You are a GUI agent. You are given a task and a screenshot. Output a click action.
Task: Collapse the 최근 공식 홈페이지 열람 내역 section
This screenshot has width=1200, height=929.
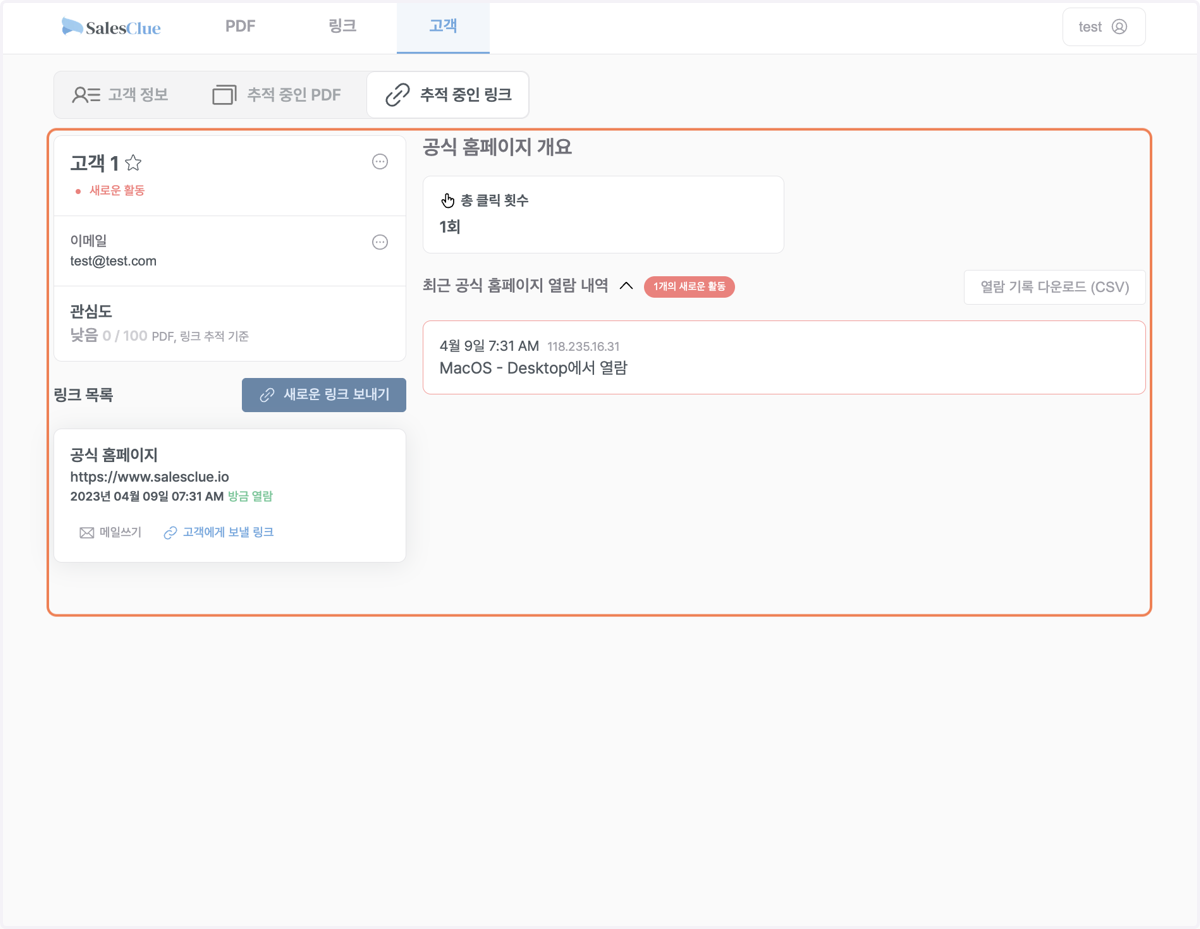click(626, 286)
